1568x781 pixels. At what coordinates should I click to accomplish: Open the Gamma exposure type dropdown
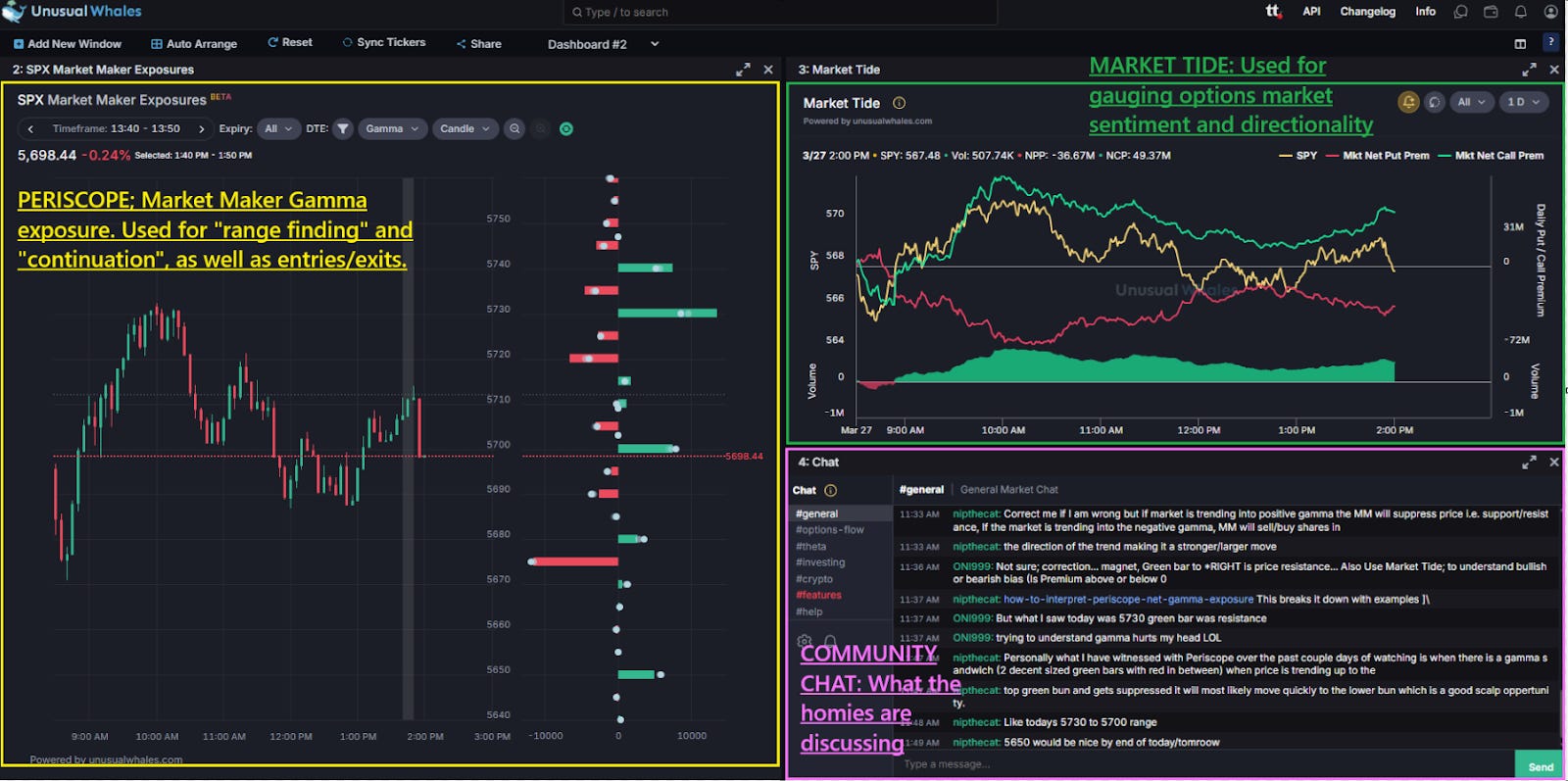(392, 128)
